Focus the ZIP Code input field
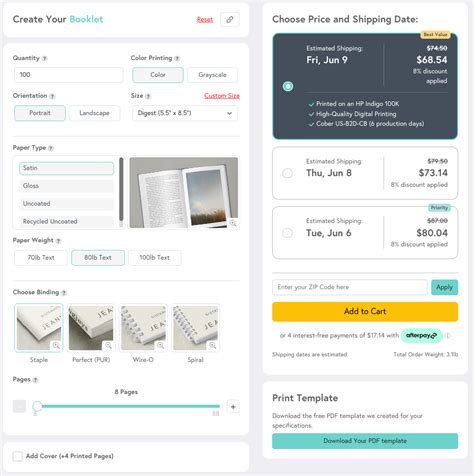Image resolution: width=474 pixels, height=476 pixels. pos(350,287)
